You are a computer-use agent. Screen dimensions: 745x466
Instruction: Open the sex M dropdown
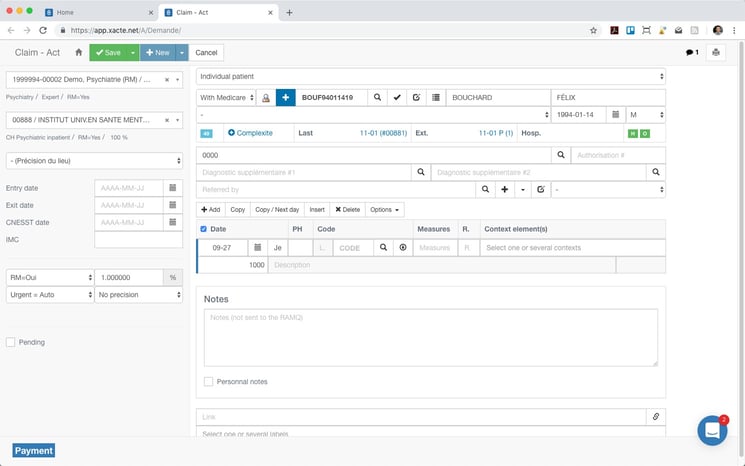click(x=646, y=114)
